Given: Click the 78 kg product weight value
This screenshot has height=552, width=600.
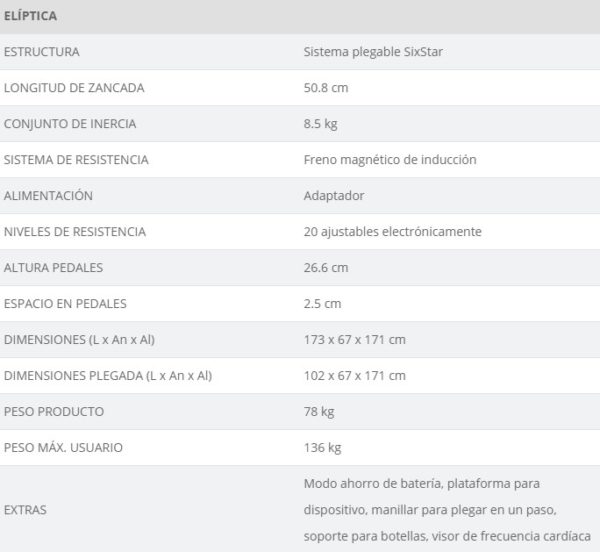Looking at the screenshot, I should click(319, 412).
